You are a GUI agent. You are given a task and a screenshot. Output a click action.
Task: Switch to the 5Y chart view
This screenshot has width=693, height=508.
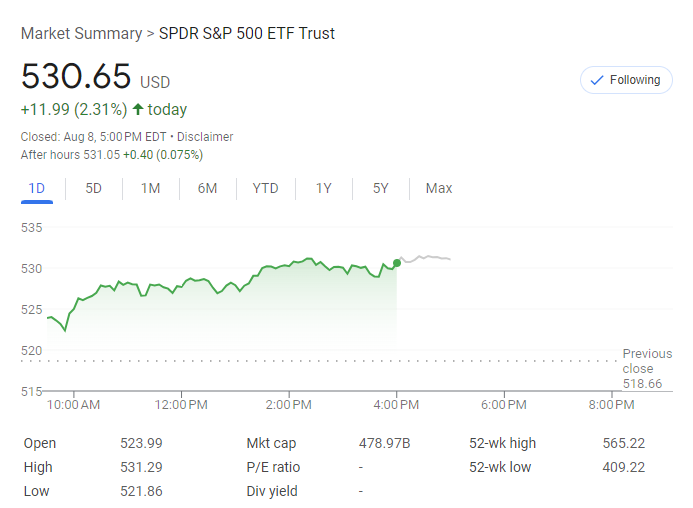(x=380, y=188)
